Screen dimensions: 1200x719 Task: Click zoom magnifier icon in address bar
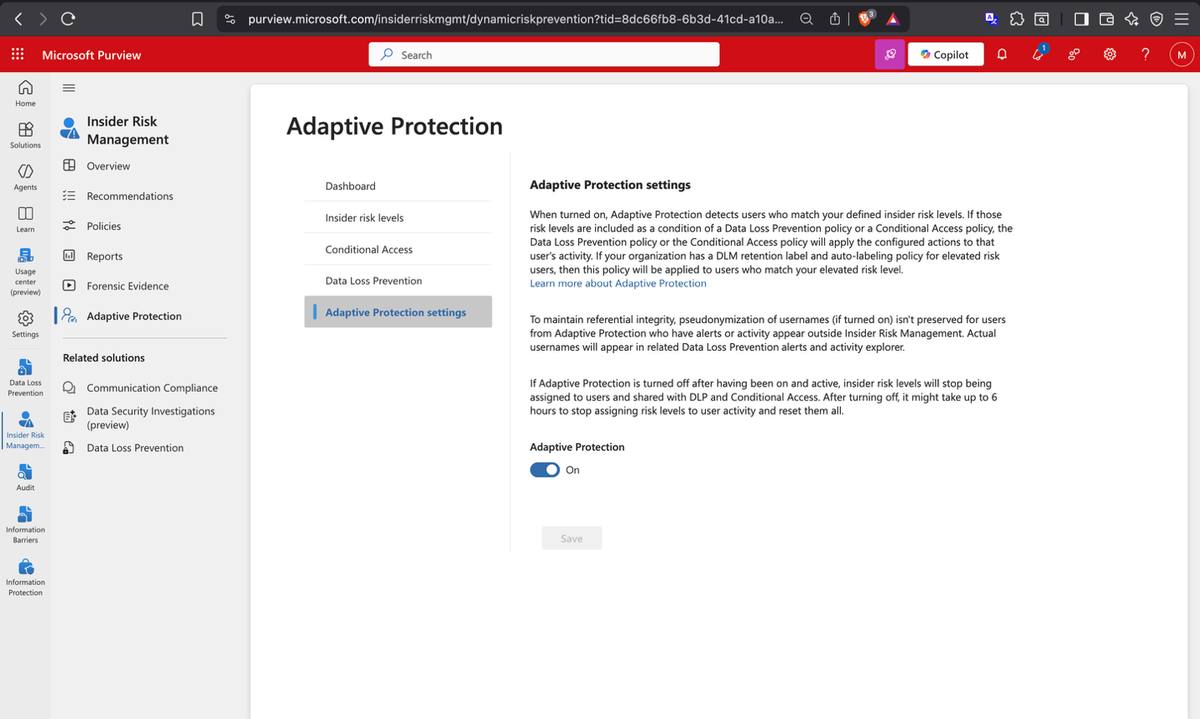click(806, 18)
